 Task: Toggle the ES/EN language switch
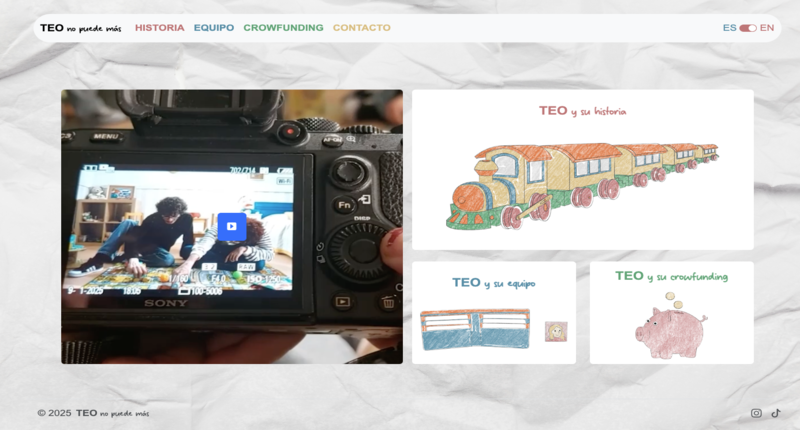click(748, 28)
